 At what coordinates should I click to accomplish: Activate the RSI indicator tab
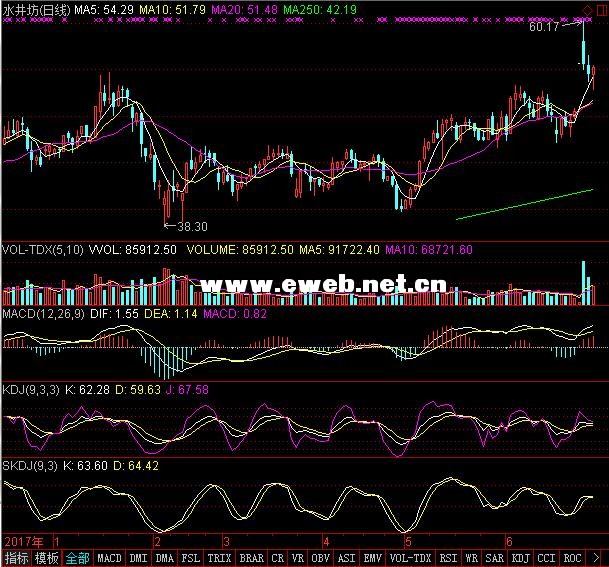pos(448,558)
